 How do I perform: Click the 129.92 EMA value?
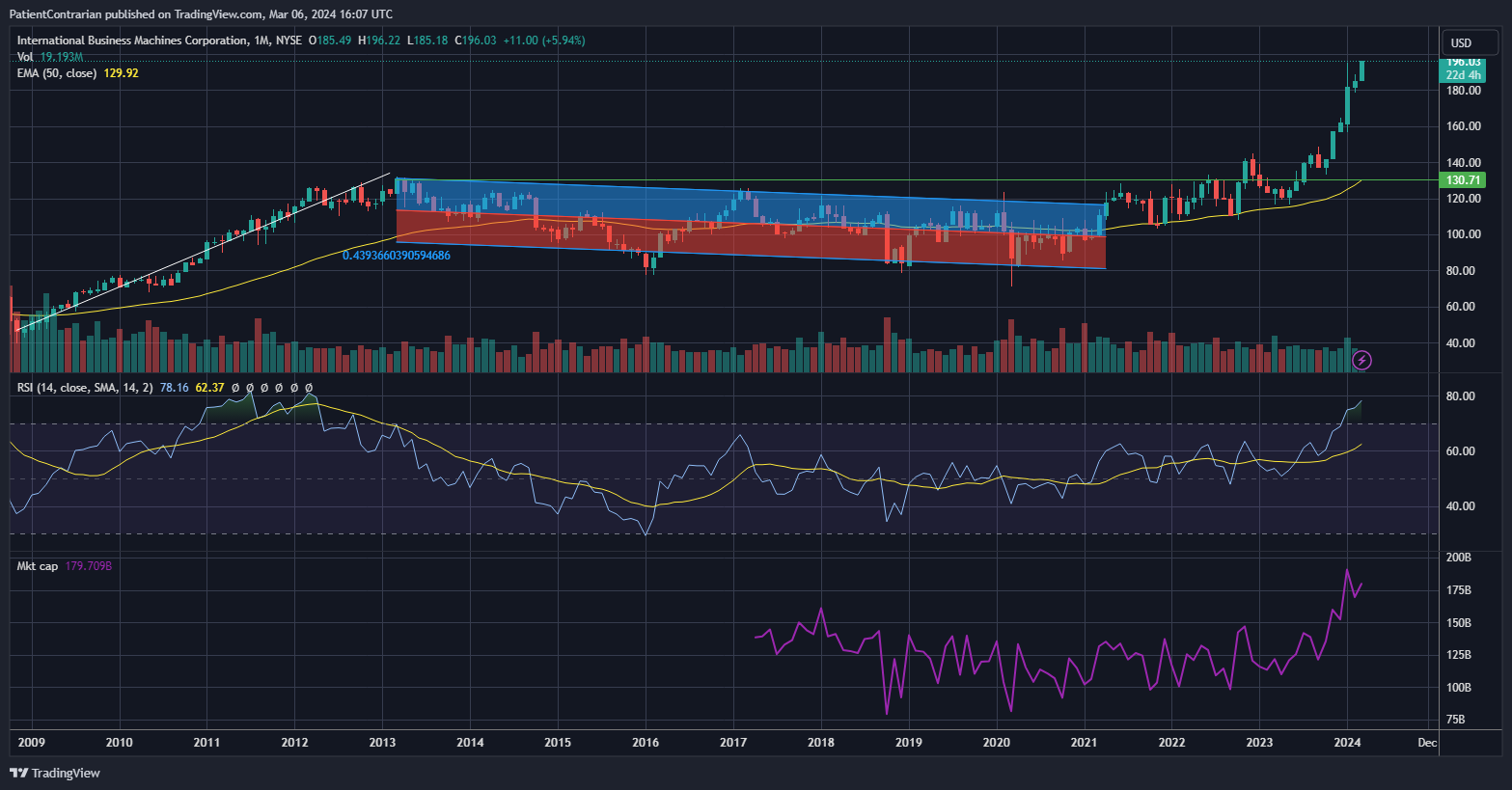pos(121,73)
